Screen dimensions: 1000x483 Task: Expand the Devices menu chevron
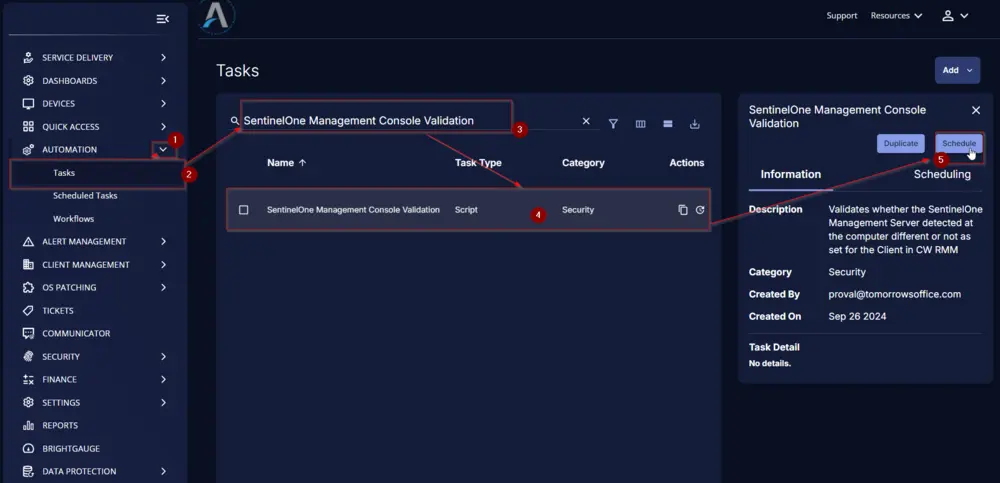pos(163,103)
